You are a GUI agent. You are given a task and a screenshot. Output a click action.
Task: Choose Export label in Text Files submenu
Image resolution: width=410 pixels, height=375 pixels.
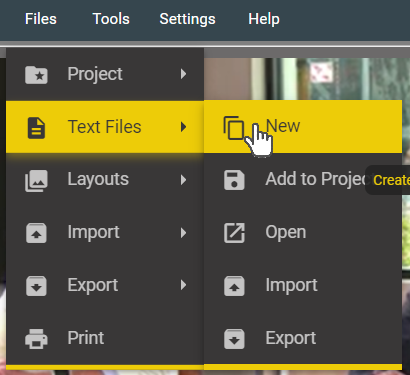[x=291, y=338]
